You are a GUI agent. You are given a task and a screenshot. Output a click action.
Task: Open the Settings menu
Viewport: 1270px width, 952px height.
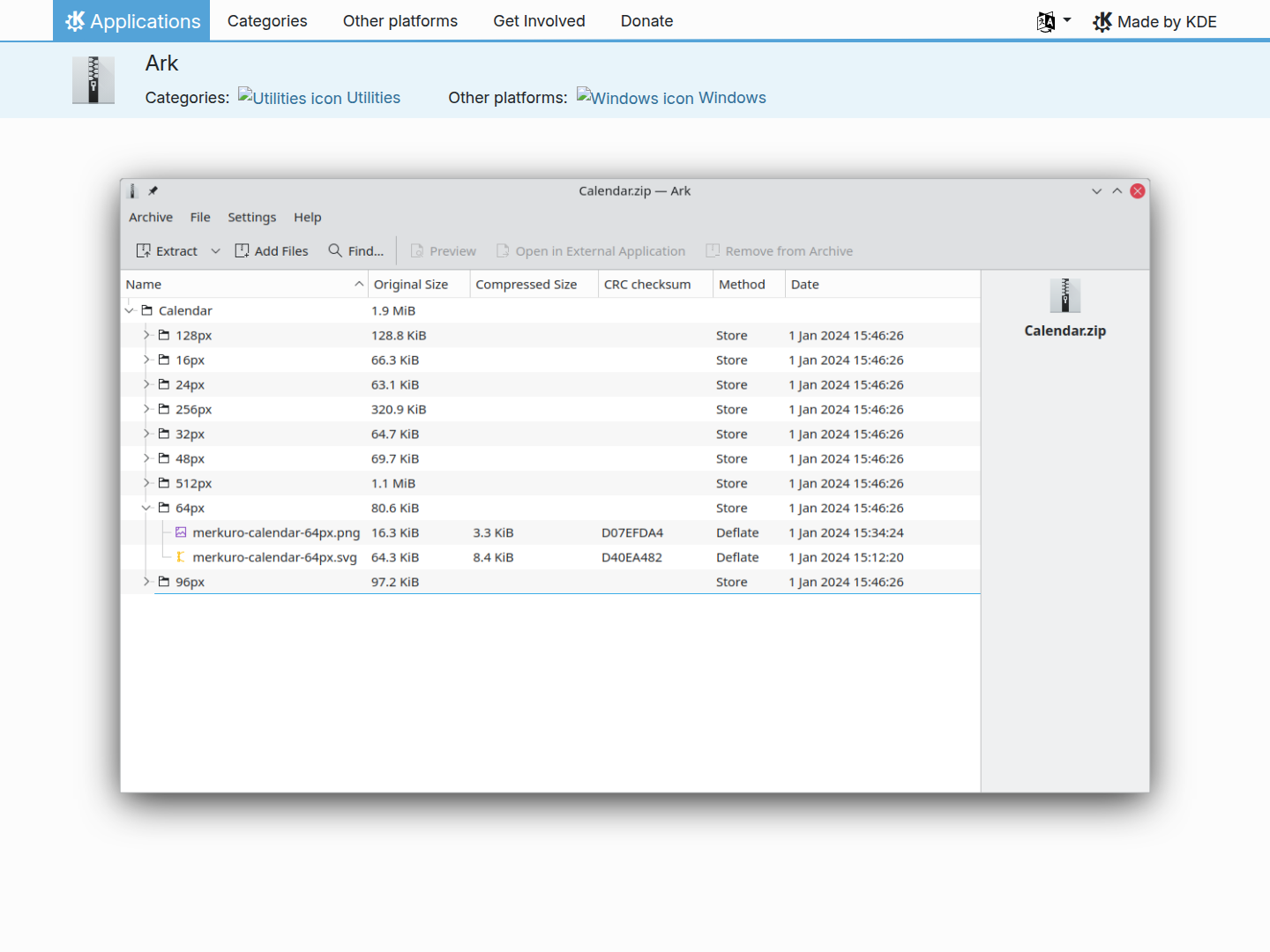pos(252,218)
